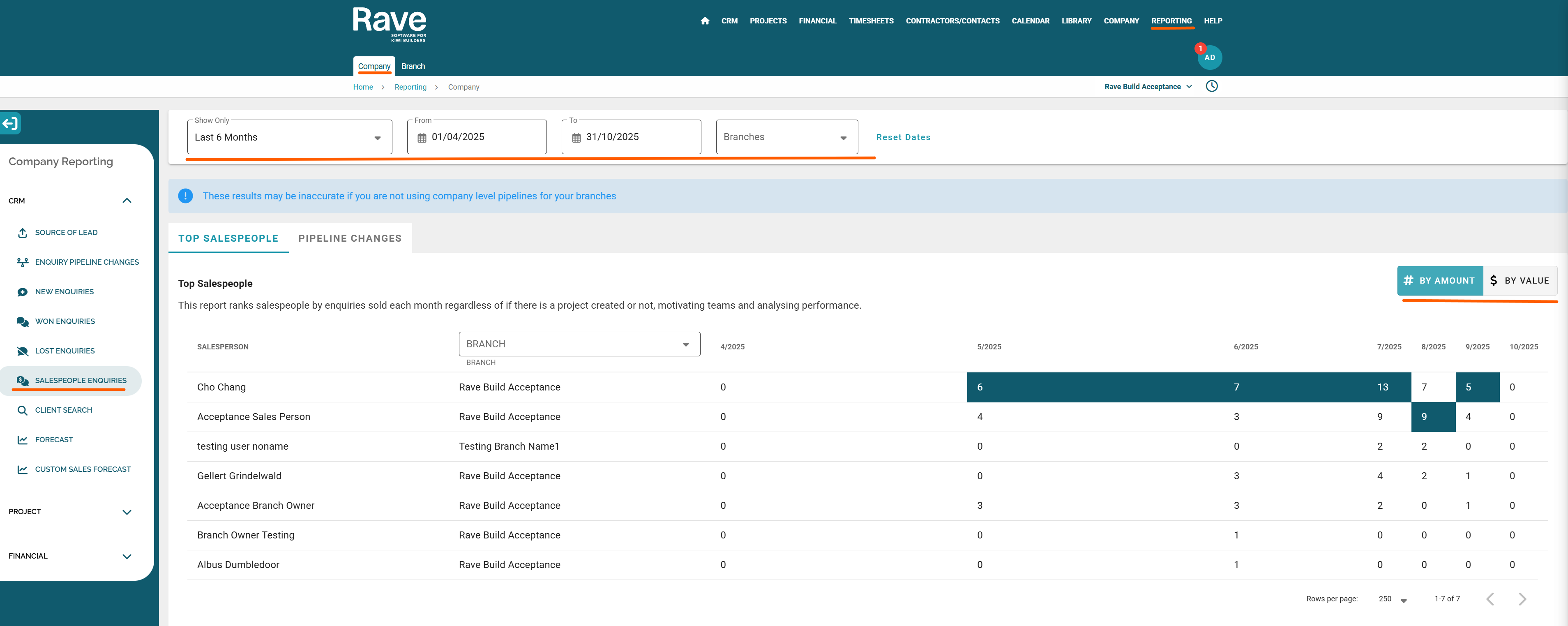Open the Timesheets menu
This screenshot has height=626, width=1568.
click(x=870, y=21)
